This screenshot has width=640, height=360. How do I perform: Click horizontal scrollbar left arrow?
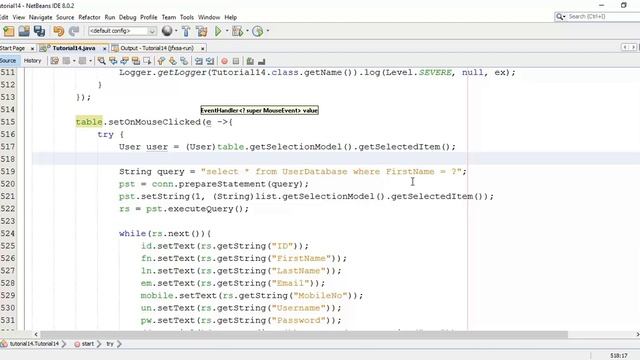coord(36,334)
